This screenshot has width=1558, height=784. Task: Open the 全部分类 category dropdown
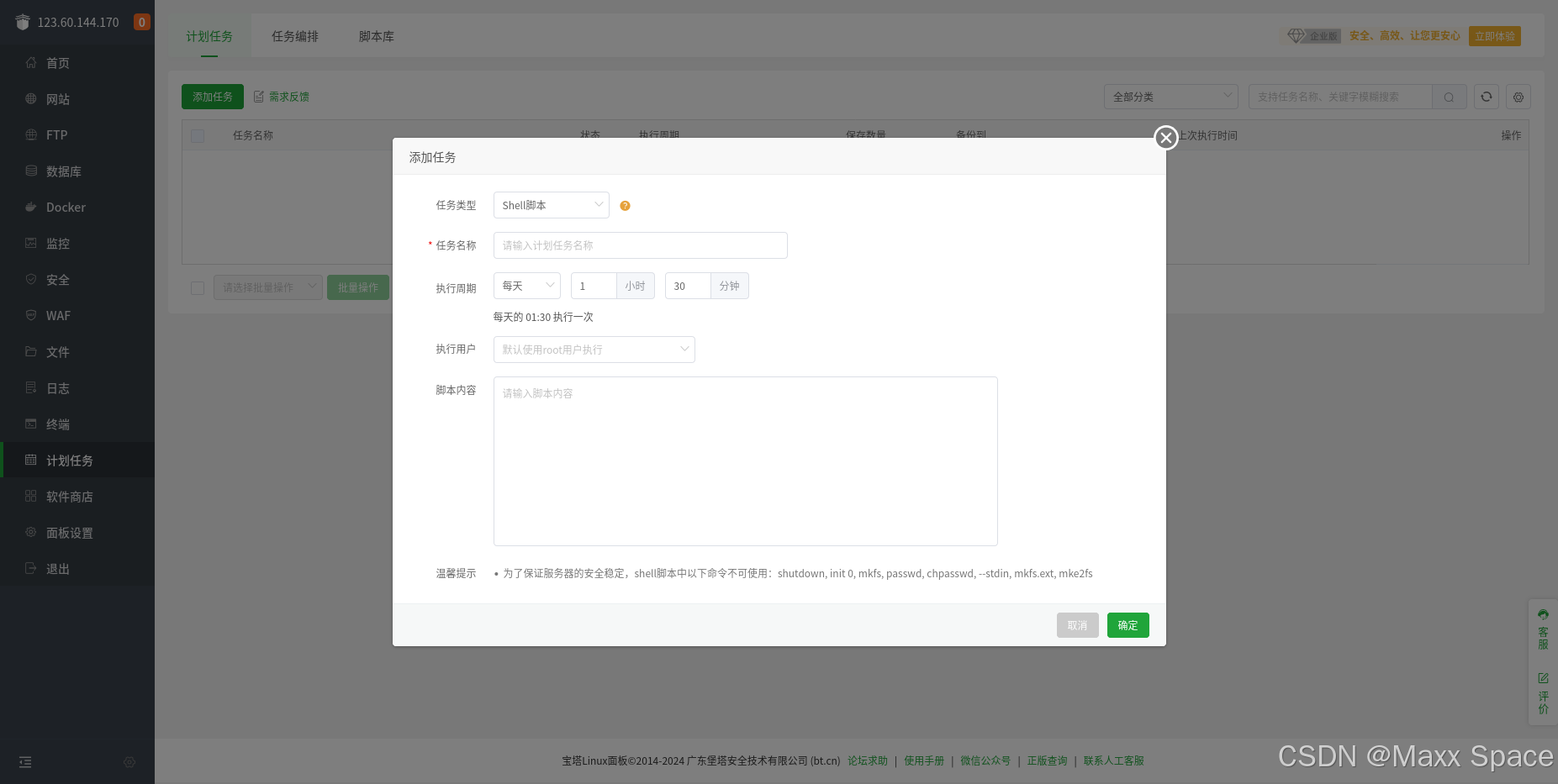click(x=1171, y=97)
